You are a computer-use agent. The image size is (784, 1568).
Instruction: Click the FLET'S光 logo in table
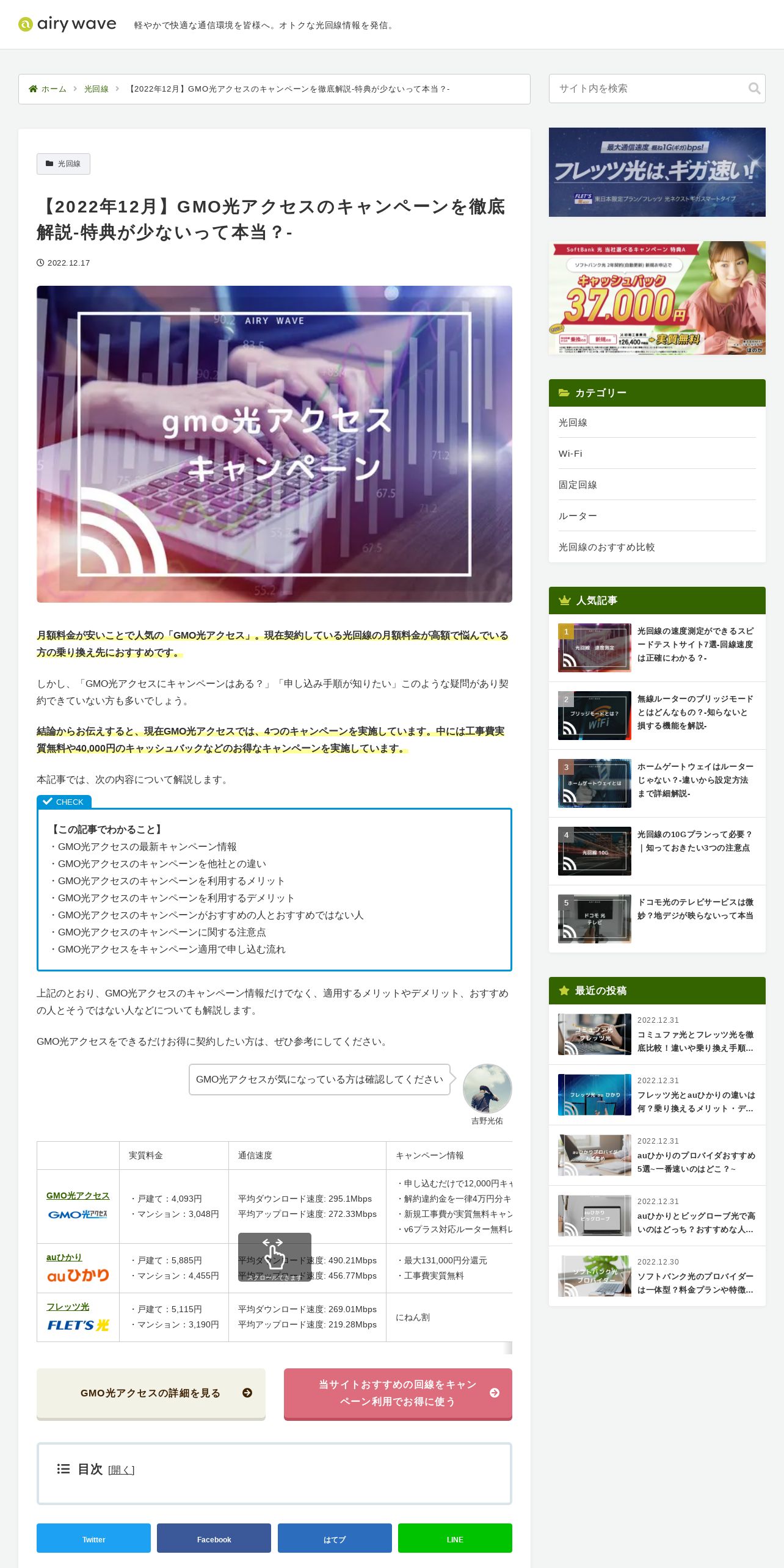coord(78,1325)
